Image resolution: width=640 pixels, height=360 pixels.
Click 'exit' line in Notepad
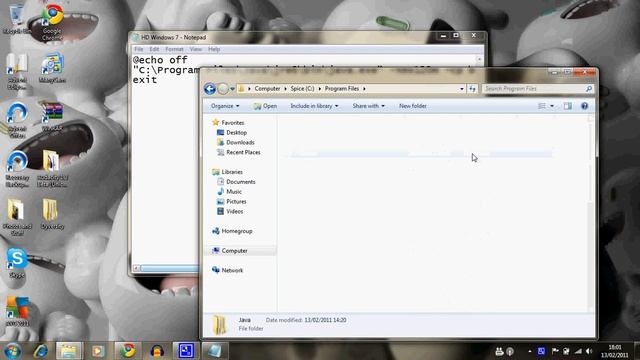[145, 80]
